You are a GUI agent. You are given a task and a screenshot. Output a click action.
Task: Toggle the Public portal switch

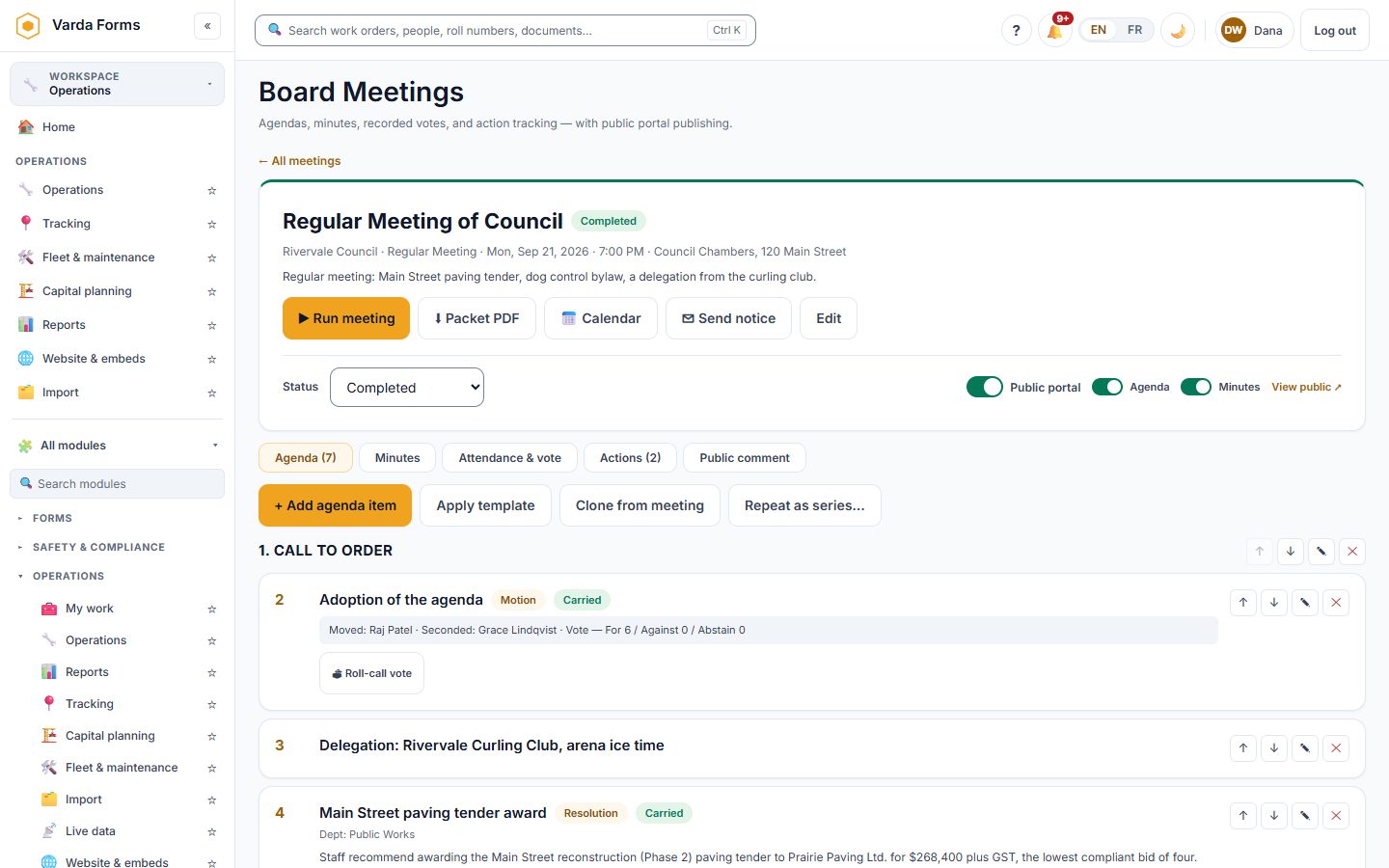pos(985,387)
